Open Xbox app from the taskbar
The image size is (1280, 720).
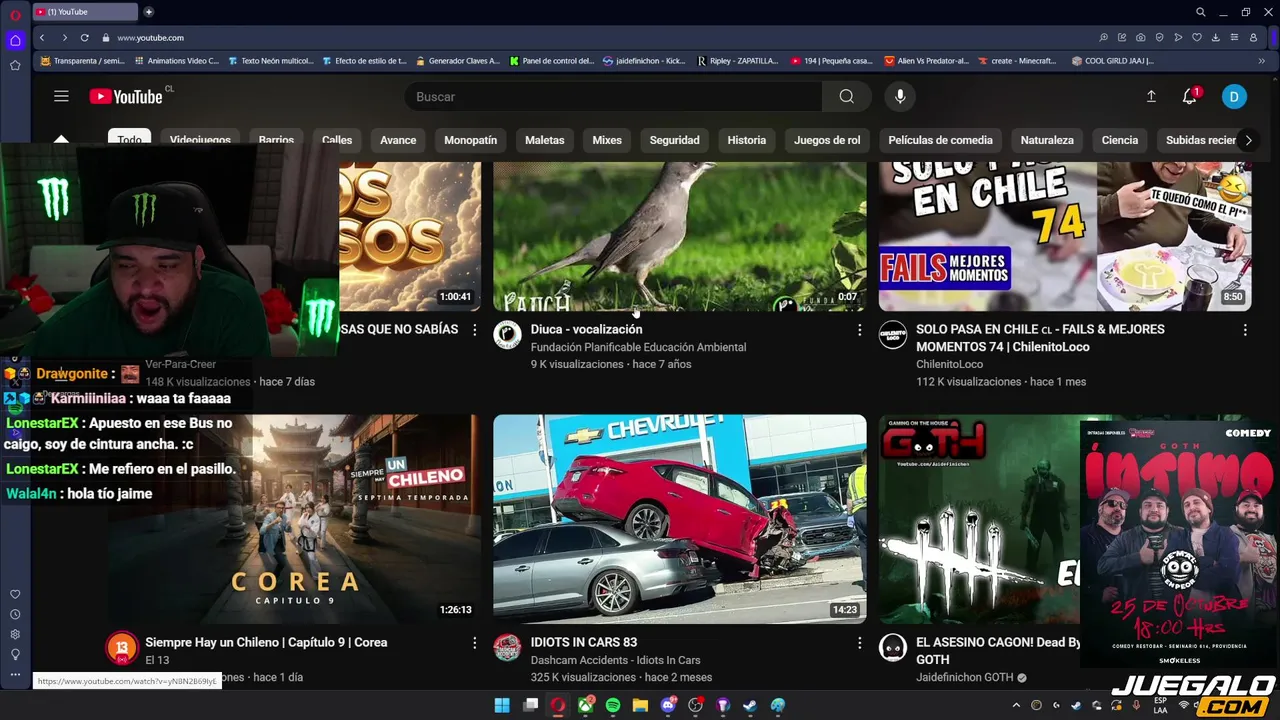[586, 705]
